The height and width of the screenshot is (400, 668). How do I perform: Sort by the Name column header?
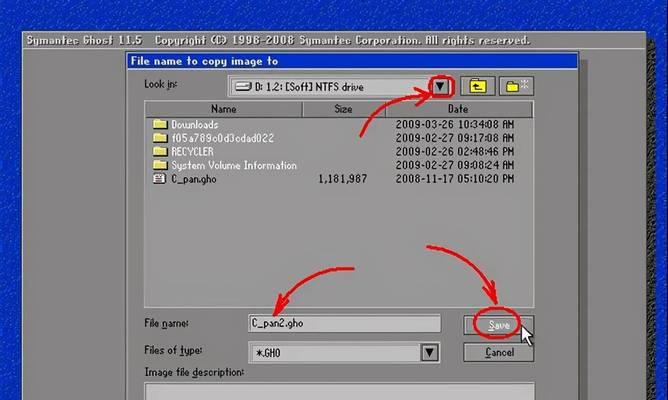(x=224, y=109)
